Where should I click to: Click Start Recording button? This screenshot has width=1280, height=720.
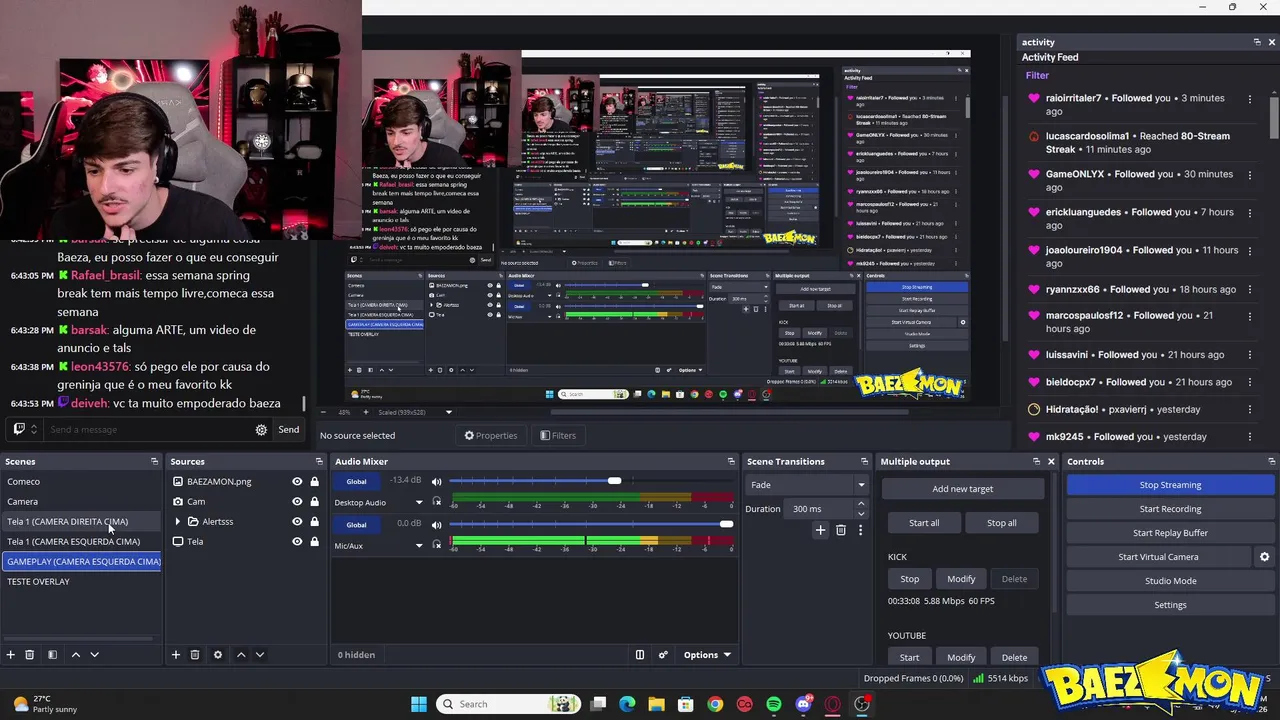1170,509
